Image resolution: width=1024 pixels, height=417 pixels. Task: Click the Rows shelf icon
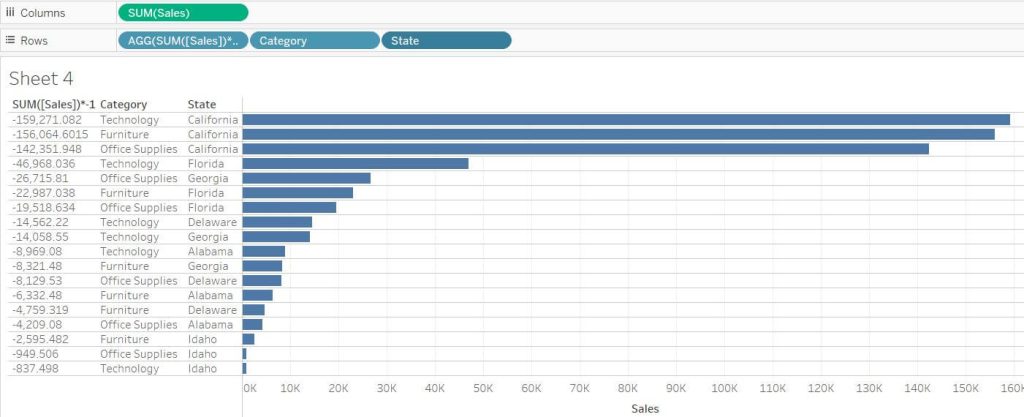click(x=11, y=41)
